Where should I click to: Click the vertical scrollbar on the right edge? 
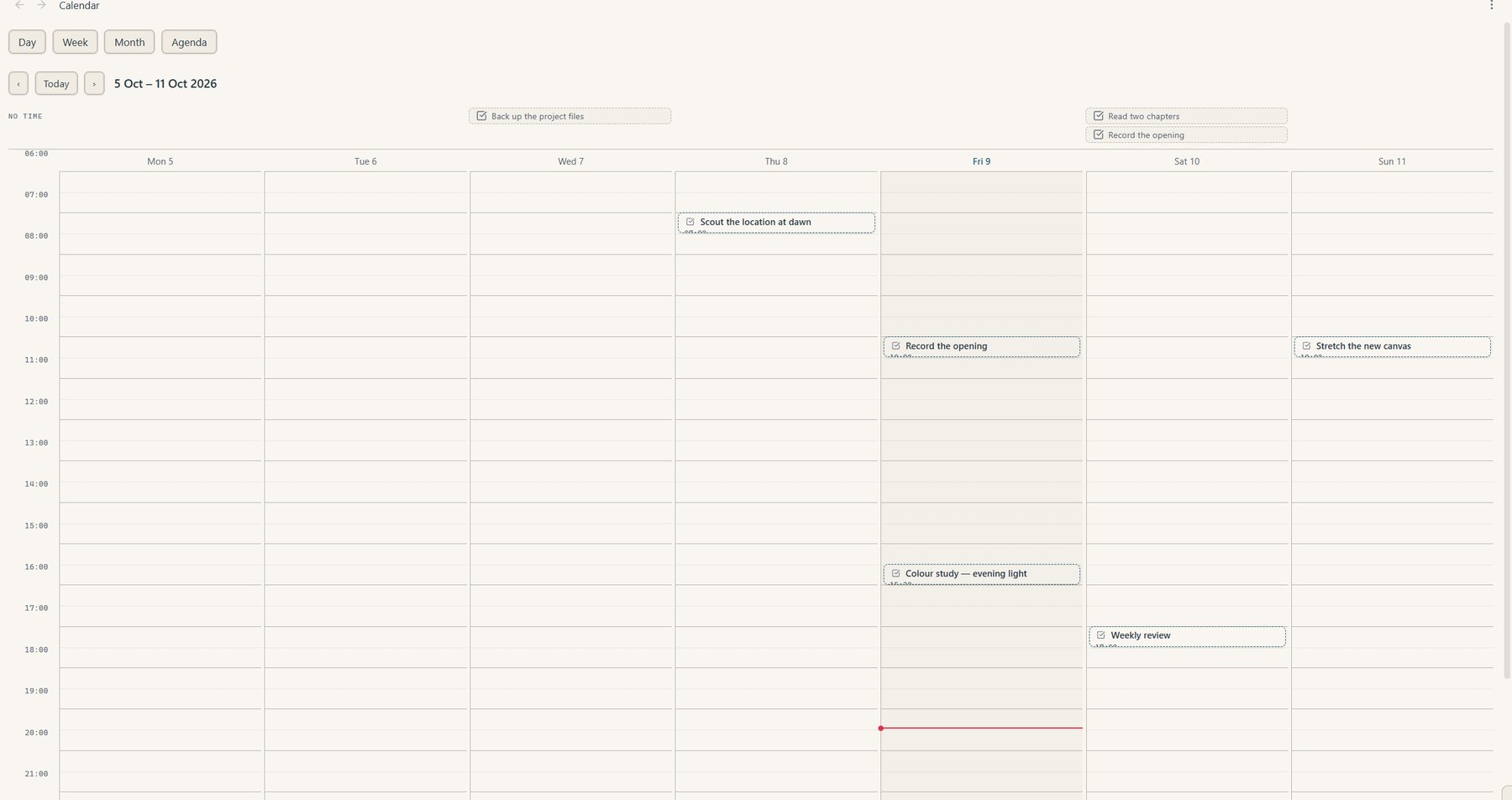coord(1507,349)
